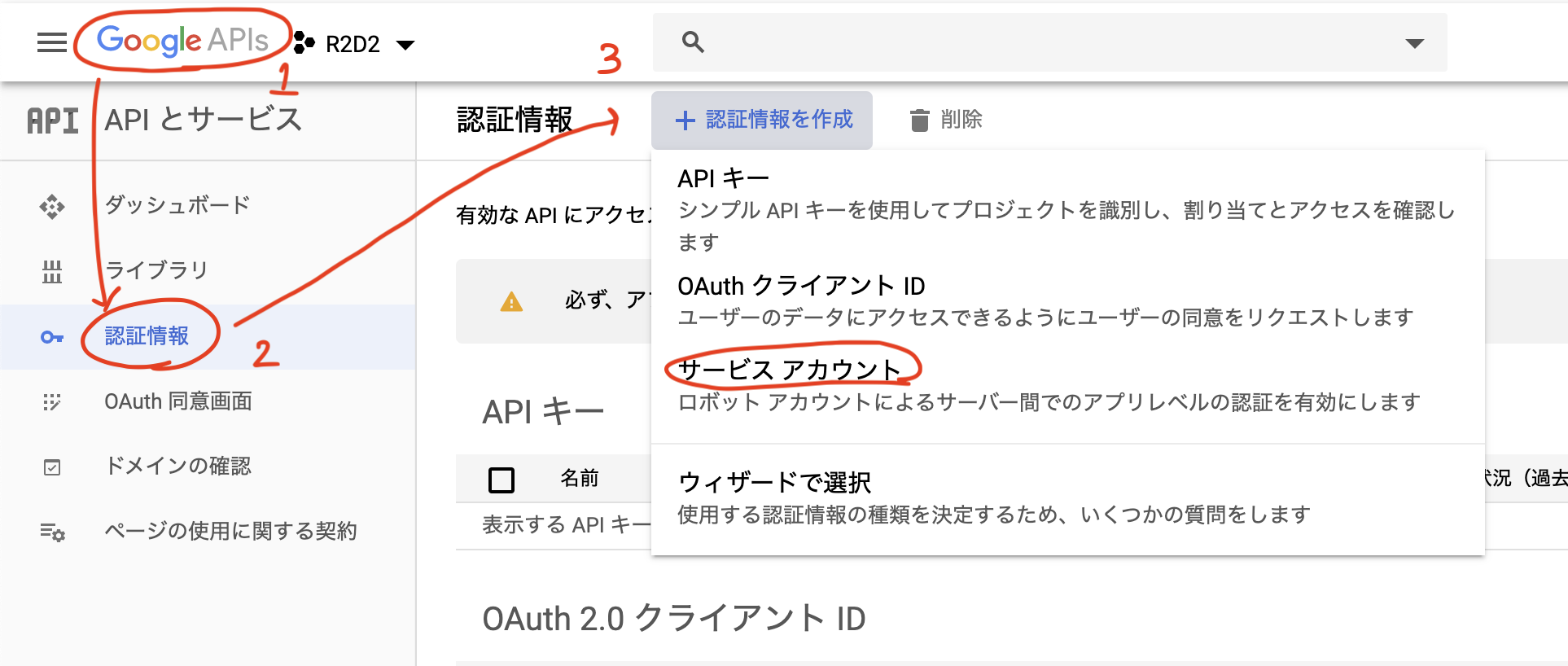
Task: Click the ダッシュボード dashboard icon
Action: (52, 207)
